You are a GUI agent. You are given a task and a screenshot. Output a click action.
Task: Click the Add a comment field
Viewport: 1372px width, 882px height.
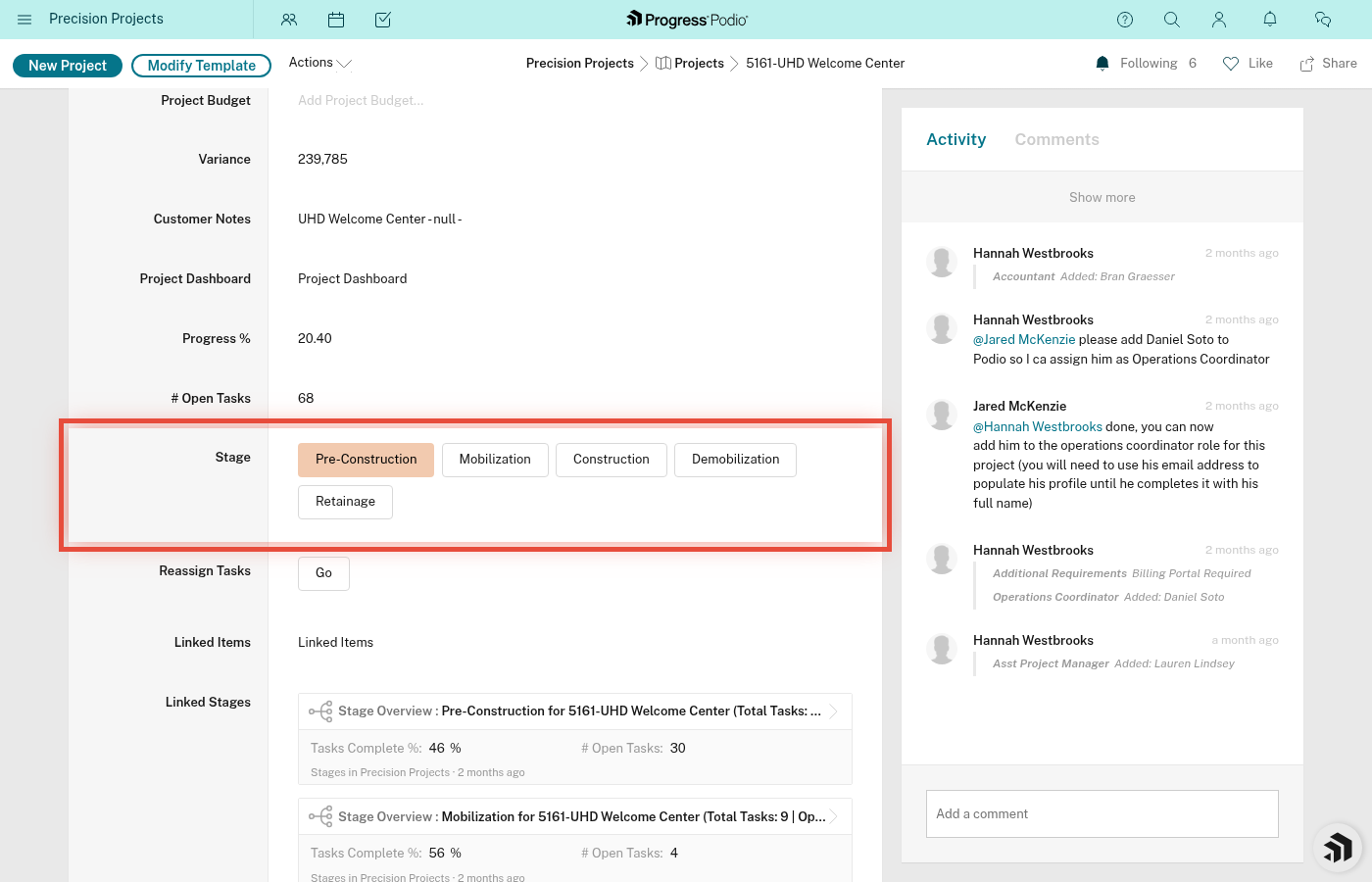tap(1102, 813)
